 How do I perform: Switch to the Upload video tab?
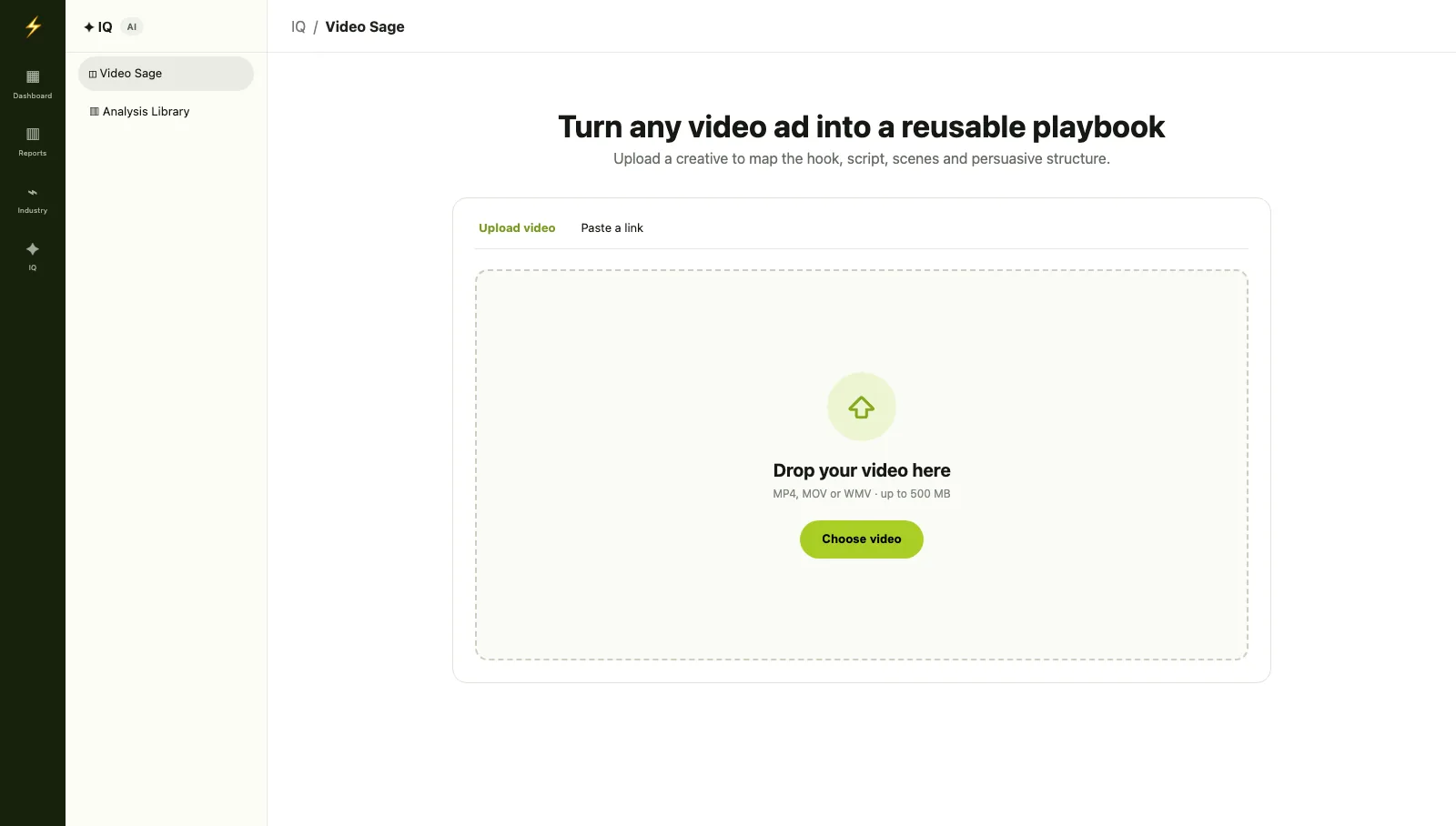click(x=517, y=228)
